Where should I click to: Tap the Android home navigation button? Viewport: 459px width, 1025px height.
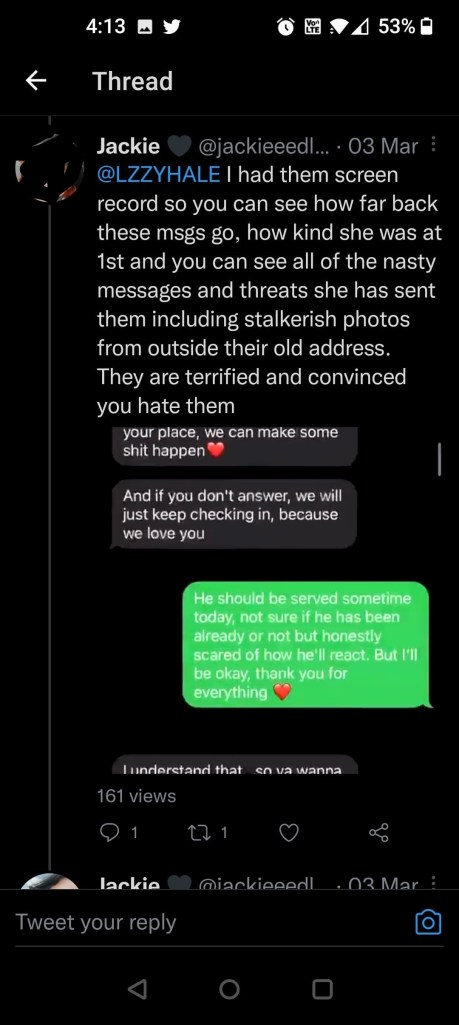230,989
